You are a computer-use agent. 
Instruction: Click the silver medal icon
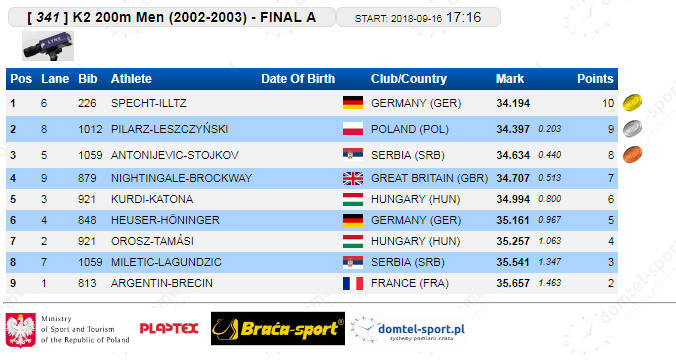point(632,128)
